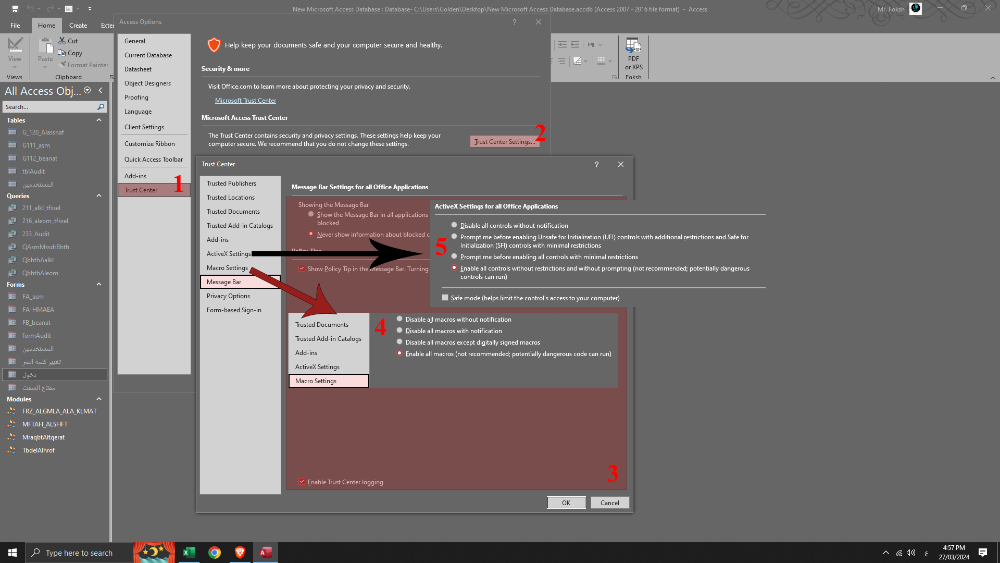
Task: Collapse the ribbon with the chevron
Action: (x=992, y=77)
